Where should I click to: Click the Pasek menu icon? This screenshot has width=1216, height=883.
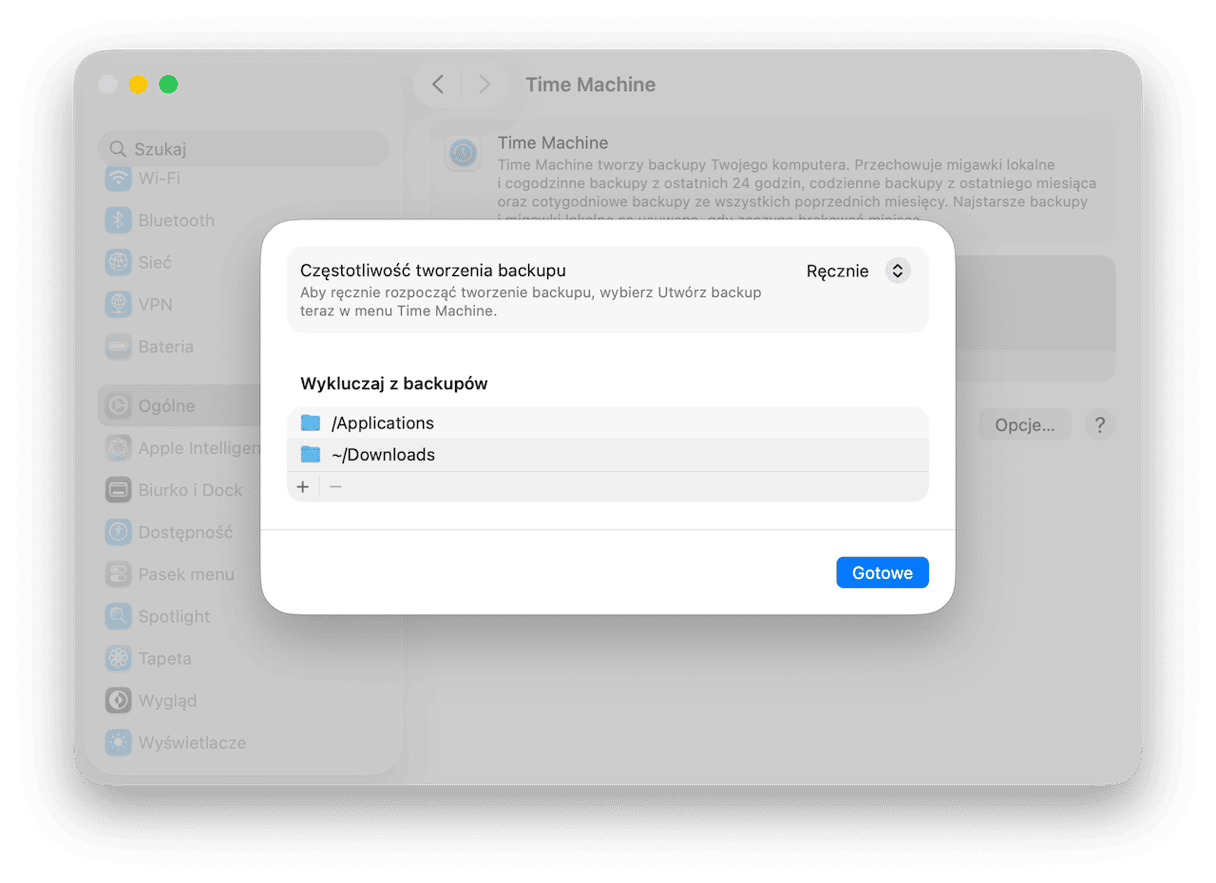click(x=119, y=575)
